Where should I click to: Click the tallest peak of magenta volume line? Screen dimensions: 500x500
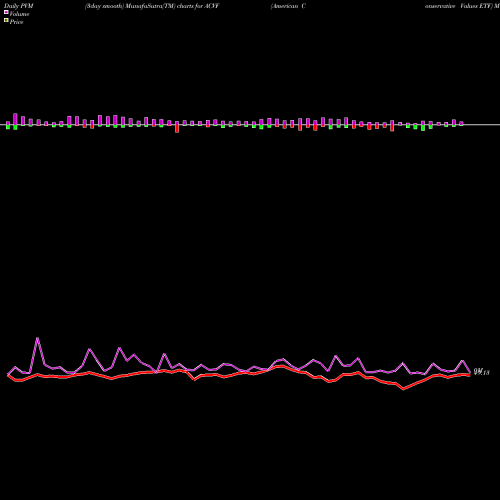(37, 338)
